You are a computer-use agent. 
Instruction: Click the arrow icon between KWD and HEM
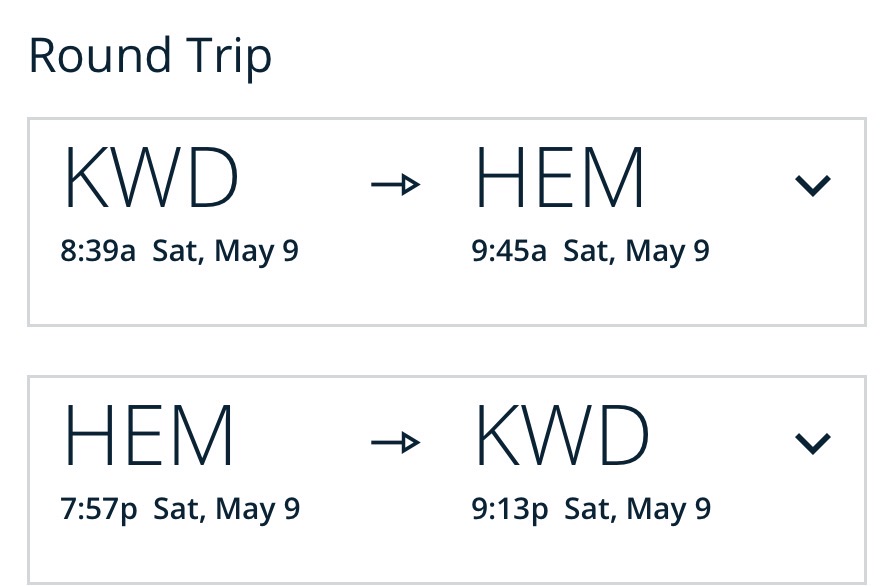[395, 184]
